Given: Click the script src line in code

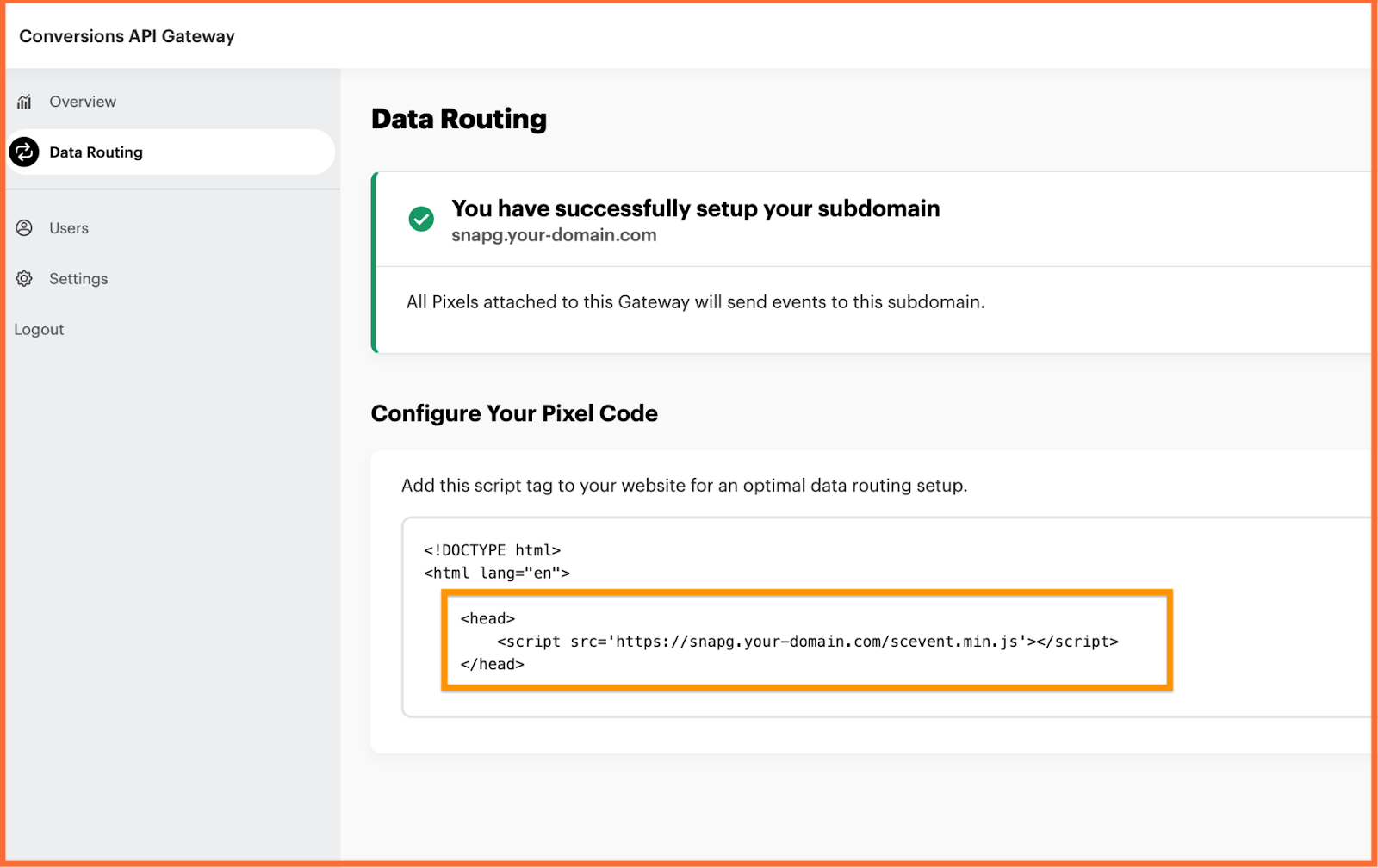Looking at the screenshot, I should (807, 642).
